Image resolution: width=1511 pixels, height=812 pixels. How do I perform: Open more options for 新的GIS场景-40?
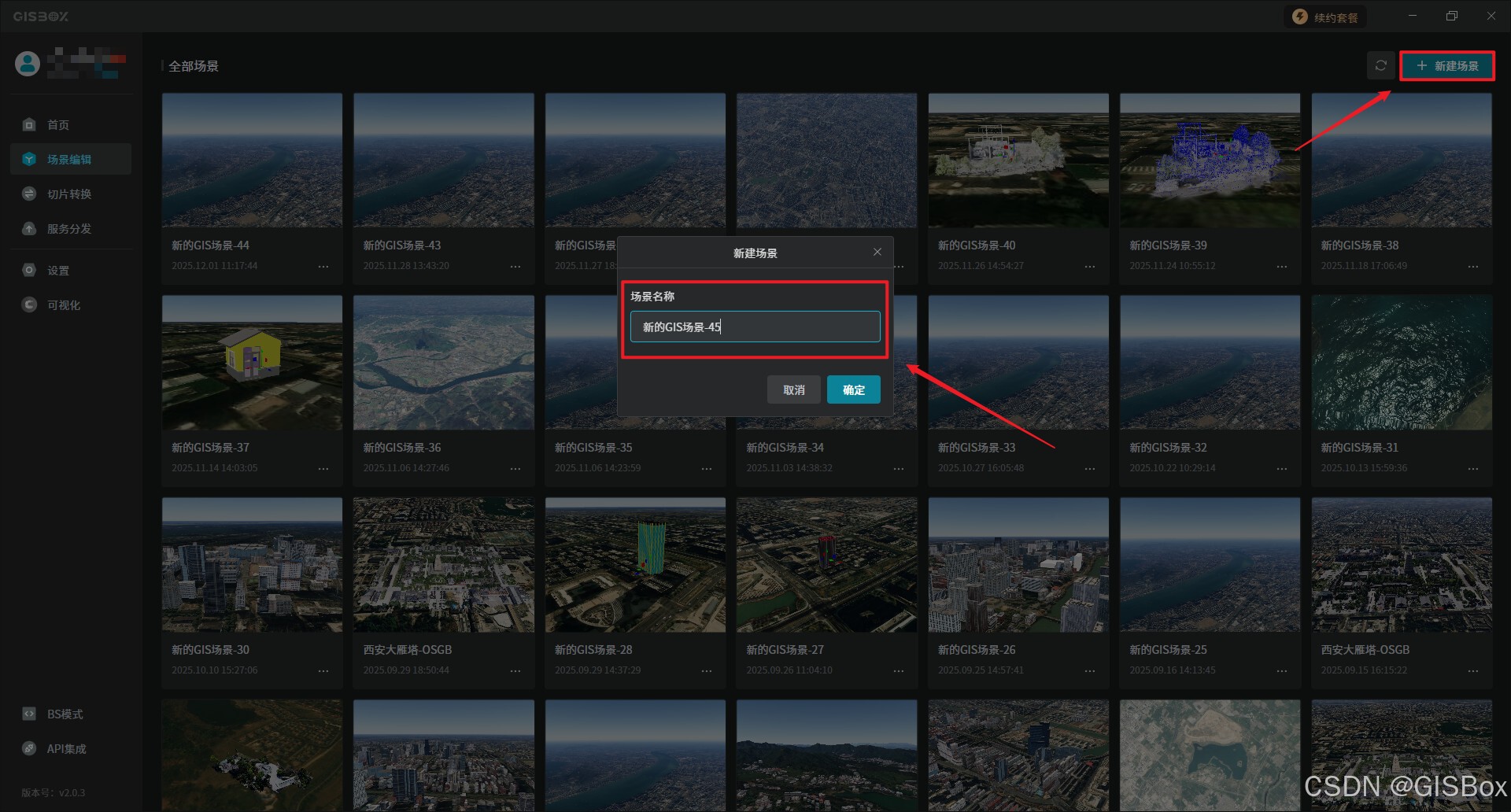coord(1090,267)
